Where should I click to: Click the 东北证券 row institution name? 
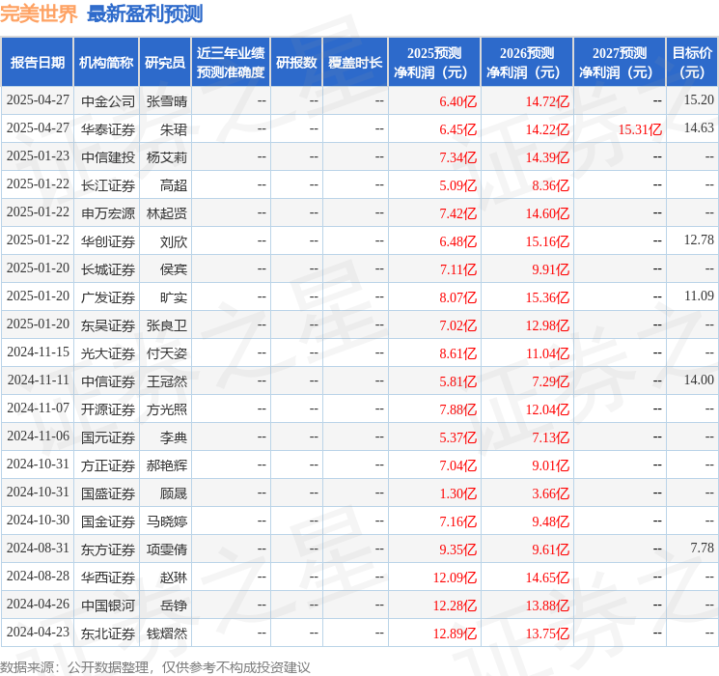[107, 632]
